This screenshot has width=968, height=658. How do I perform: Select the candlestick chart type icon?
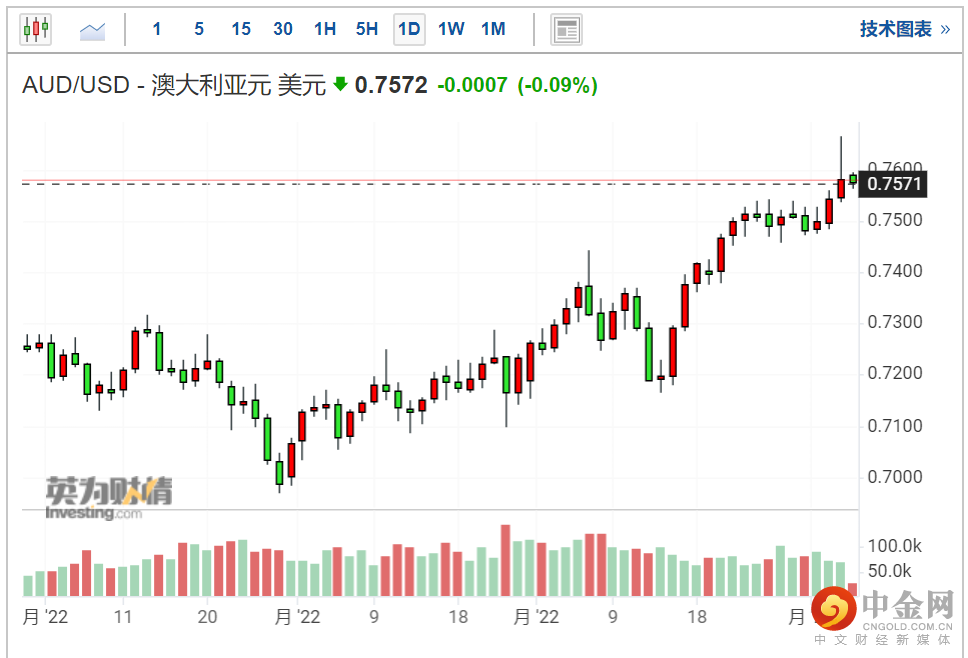coord(35,29)
